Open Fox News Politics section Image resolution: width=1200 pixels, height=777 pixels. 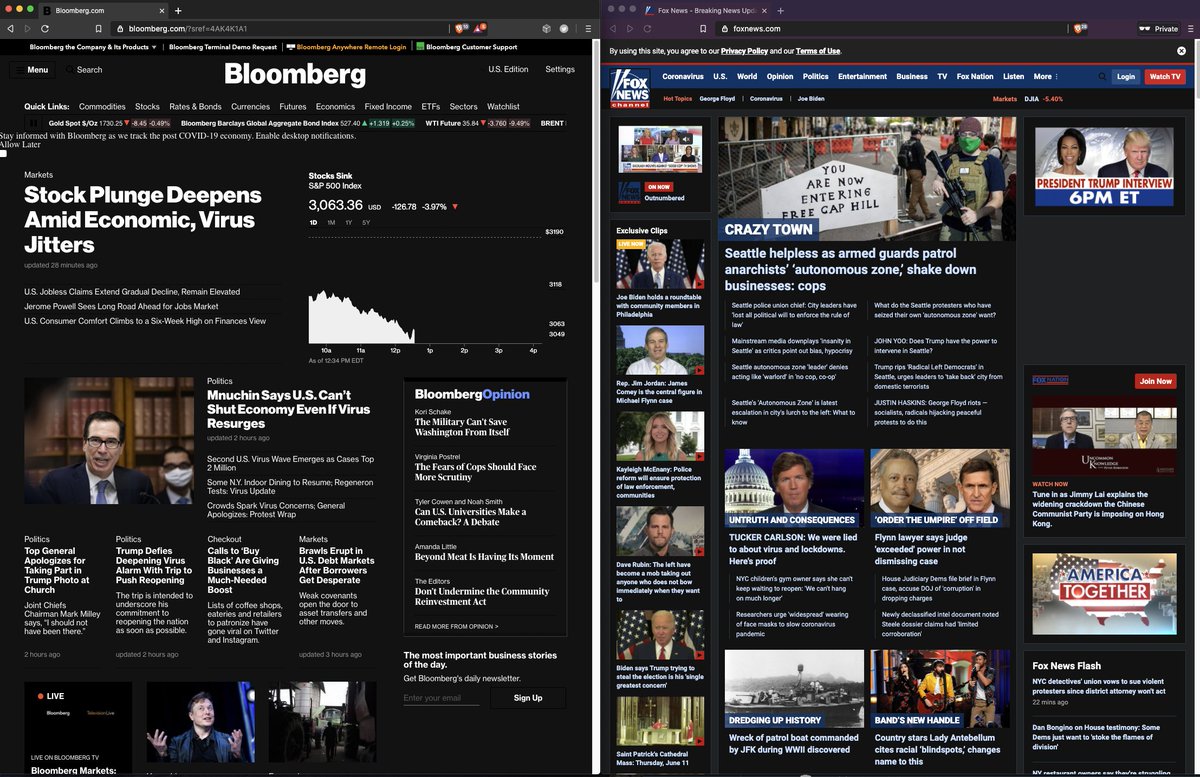pyautogui.click(x=815, y=76)
